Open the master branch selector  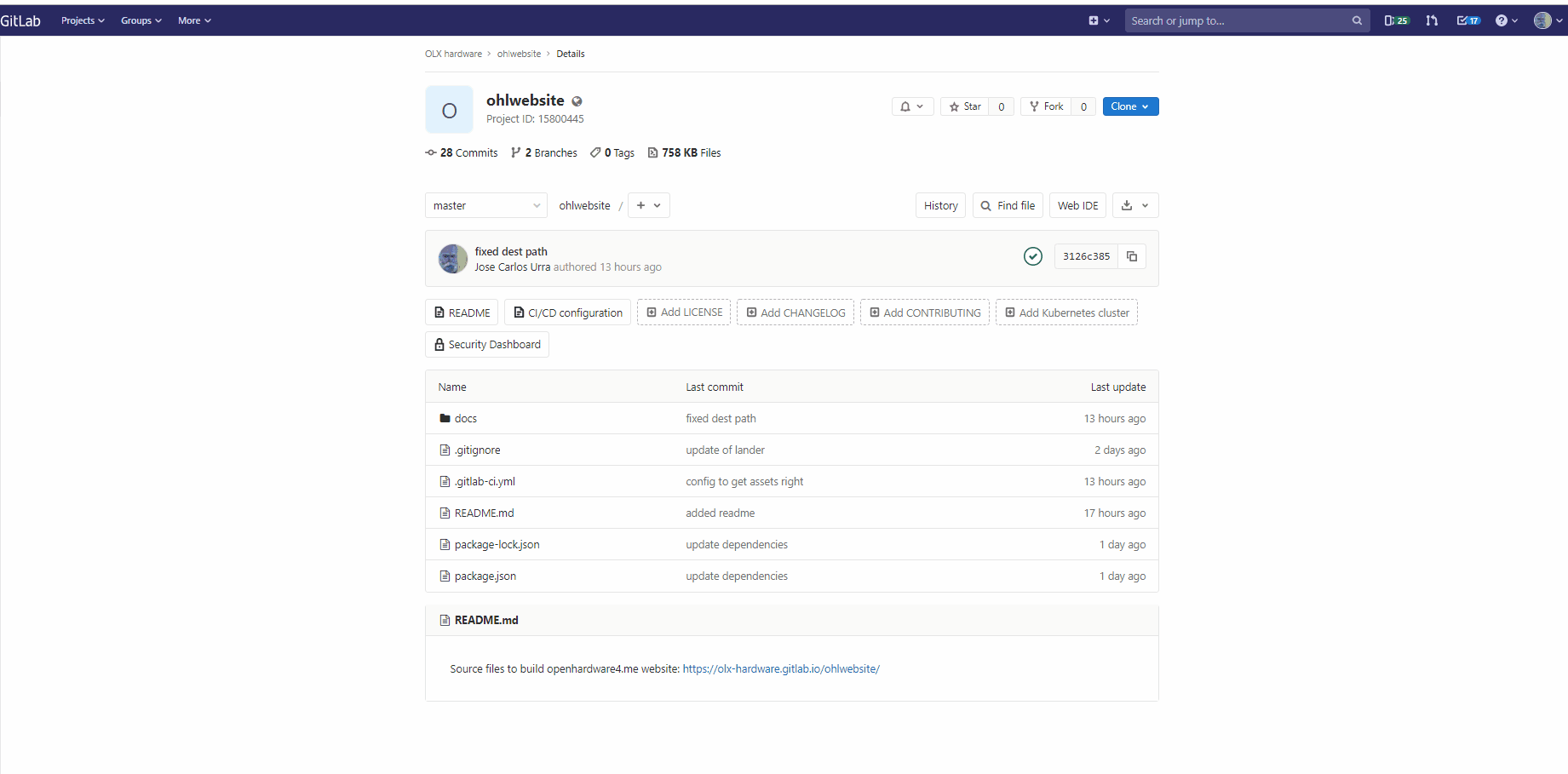click(x=485, y=205)
